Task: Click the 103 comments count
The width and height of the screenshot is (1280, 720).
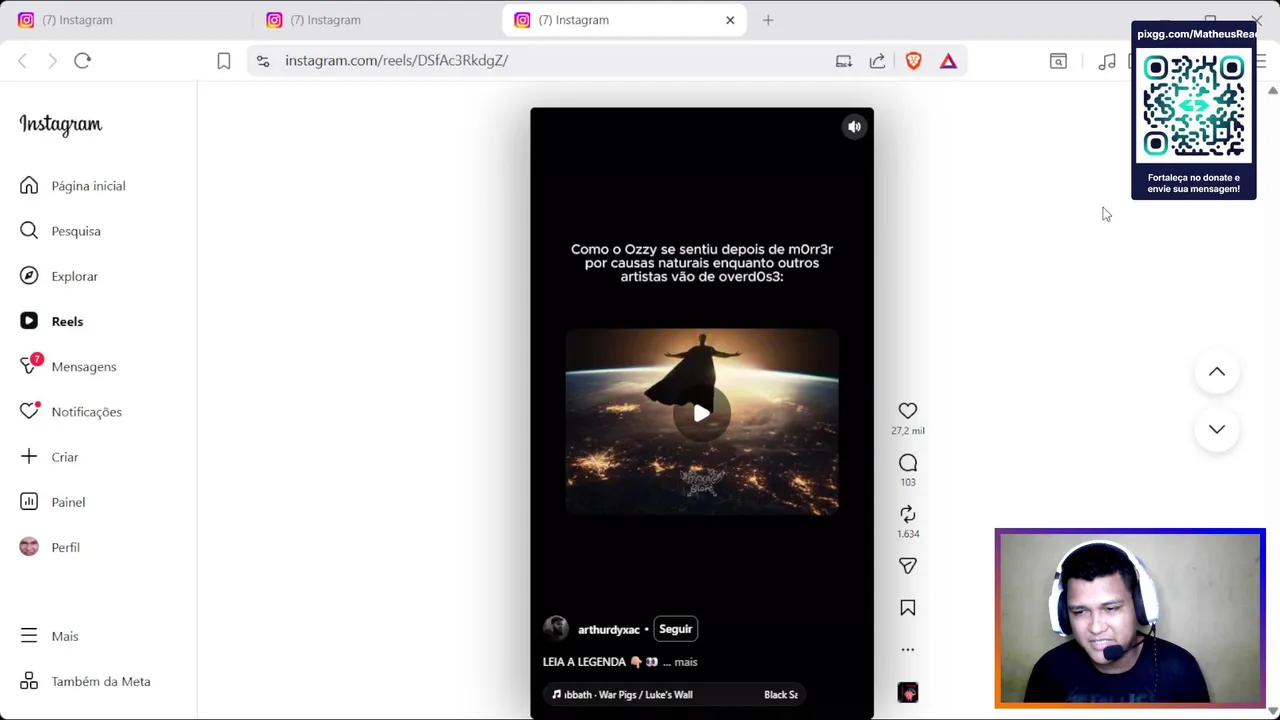Action: 908,483
